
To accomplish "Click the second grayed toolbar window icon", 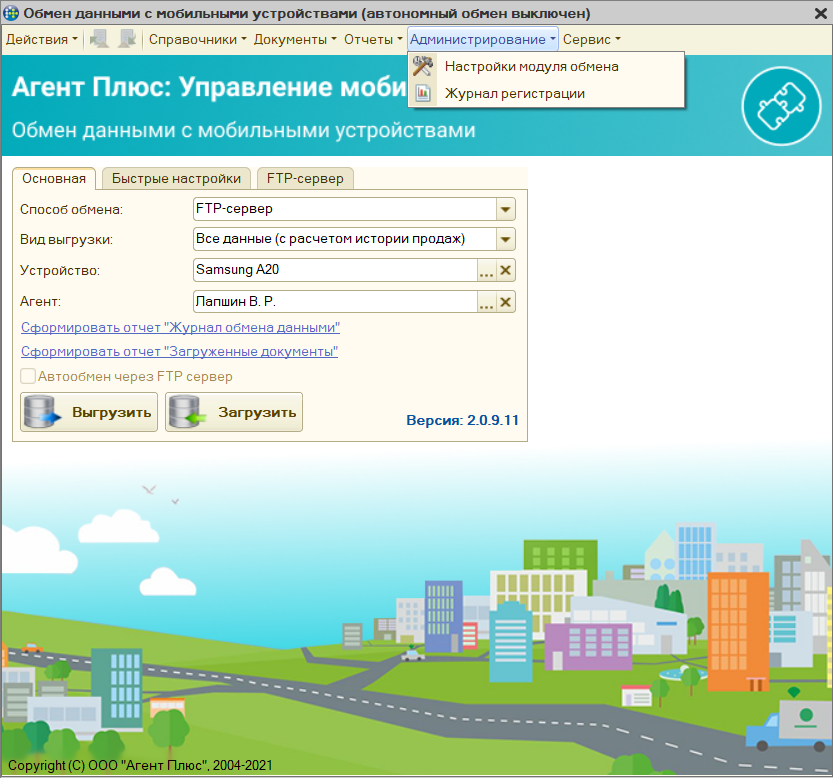I will coord(127,39).
